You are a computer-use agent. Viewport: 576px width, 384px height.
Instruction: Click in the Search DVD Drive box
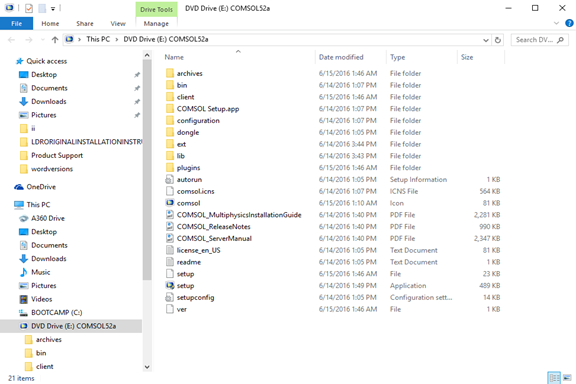click(540, 40)
